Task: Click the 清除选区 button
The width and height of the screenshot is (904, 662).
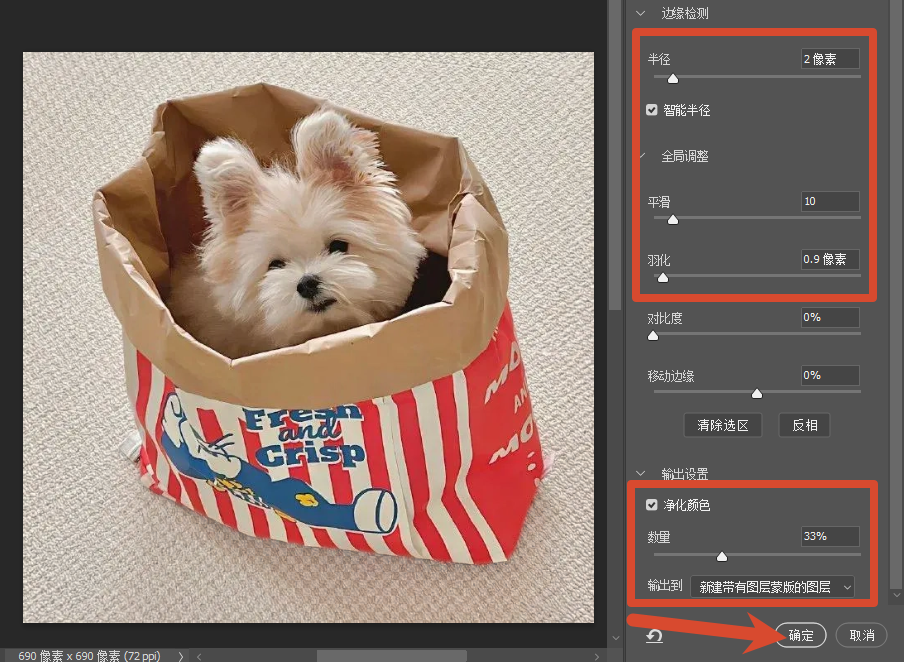Action: coord(723,425)
